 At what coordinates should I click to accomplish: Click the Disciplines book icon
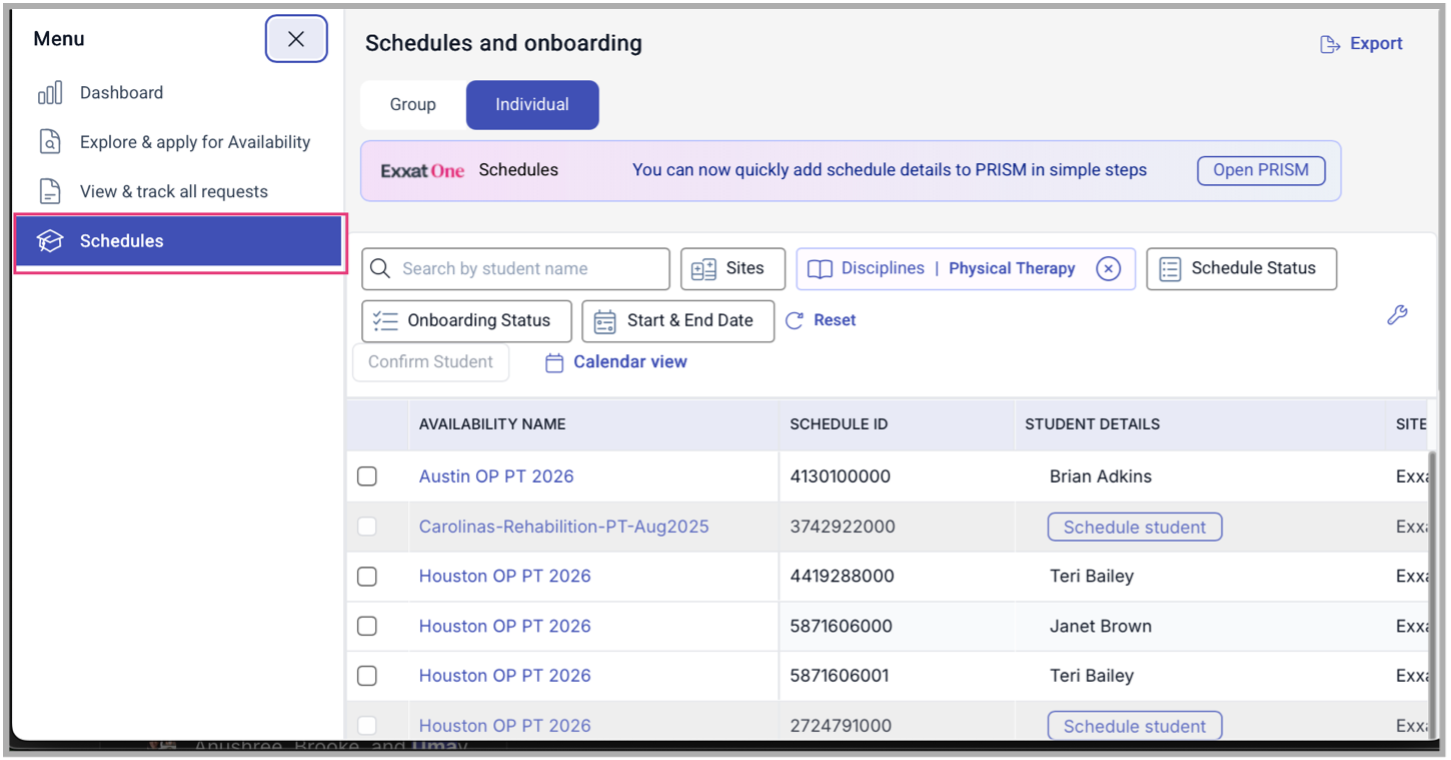point(823,268)
